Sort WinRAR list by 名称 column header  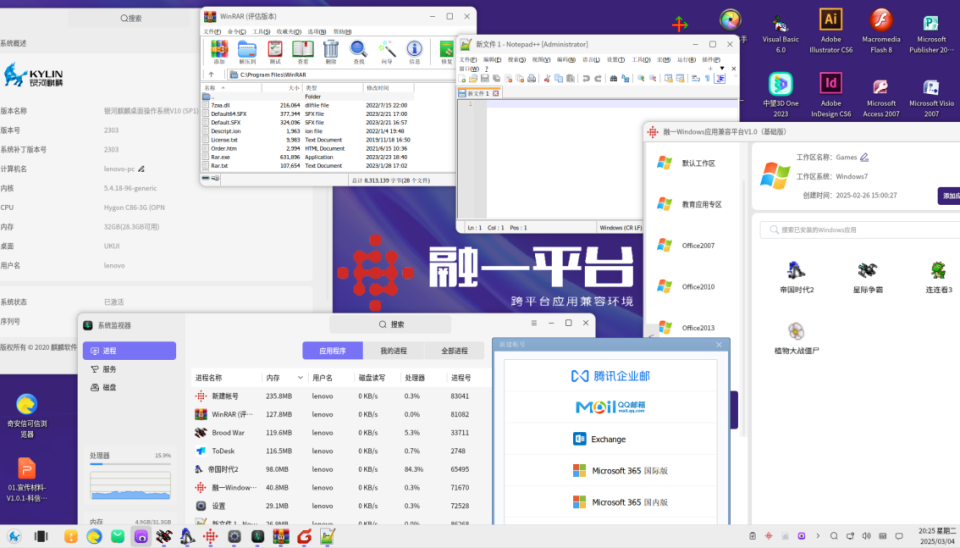pyautogui.click(x=232, y=88)
